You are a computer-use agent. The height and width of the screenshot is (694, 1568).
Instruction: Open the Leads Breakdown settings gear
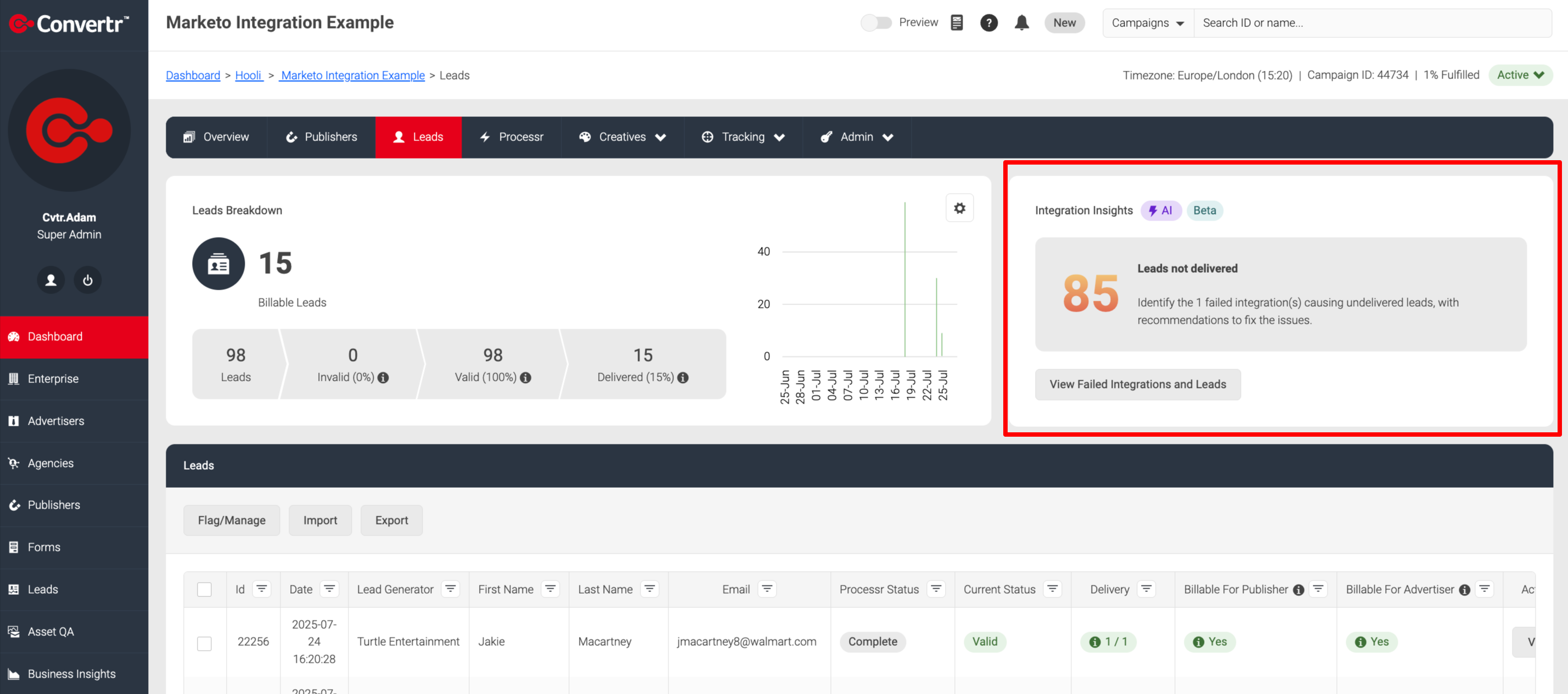pyautogui.click(x=960, y=207)
